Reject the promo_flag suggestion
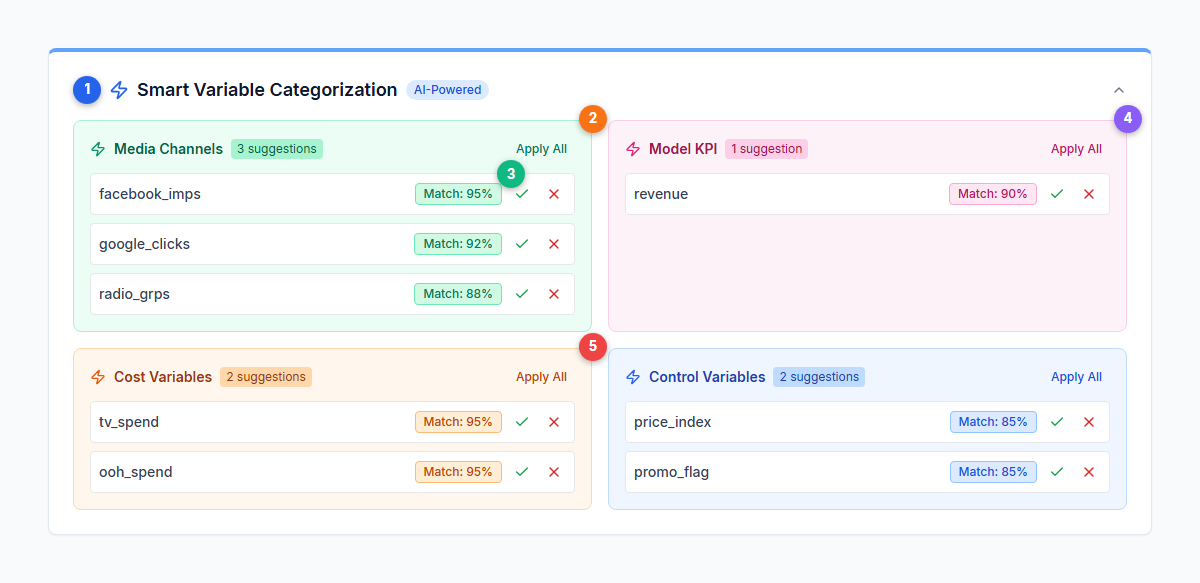Image resolution: width=1200 pixels, height=583 pixels. pyautogui.click(x=1089, y=472)
